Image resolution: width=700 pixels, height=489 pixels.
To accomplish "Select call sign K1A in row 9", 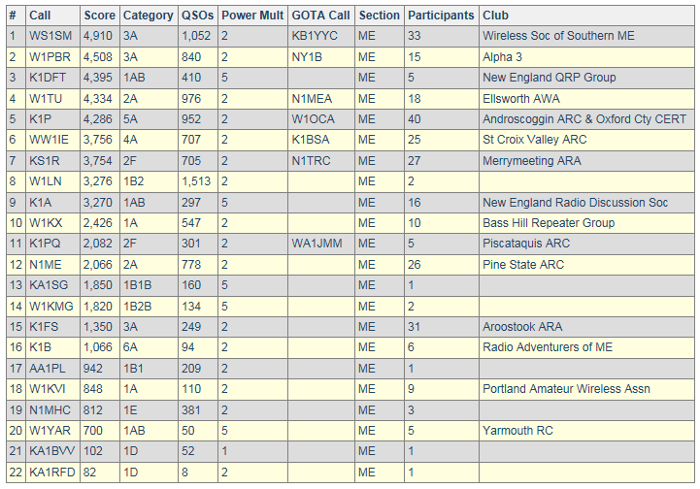I will pyautogui.click(x=40, y=202).
